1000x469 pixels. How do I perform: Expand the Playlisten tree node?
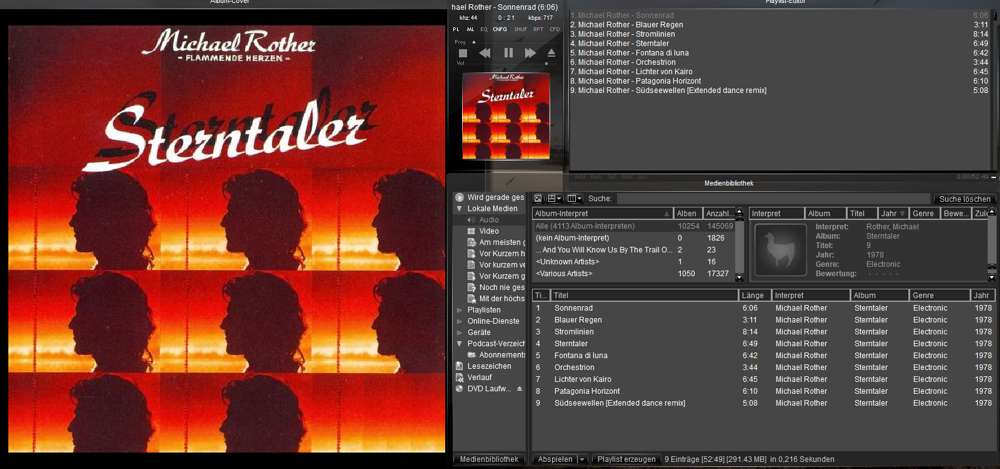tap(459, 310)
